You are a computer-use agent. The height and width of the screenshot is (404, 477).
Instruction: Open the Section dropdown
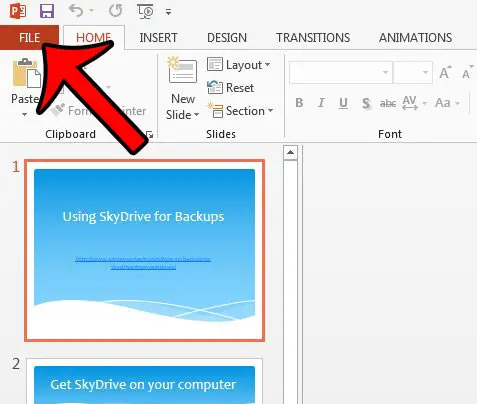(240, 111)
